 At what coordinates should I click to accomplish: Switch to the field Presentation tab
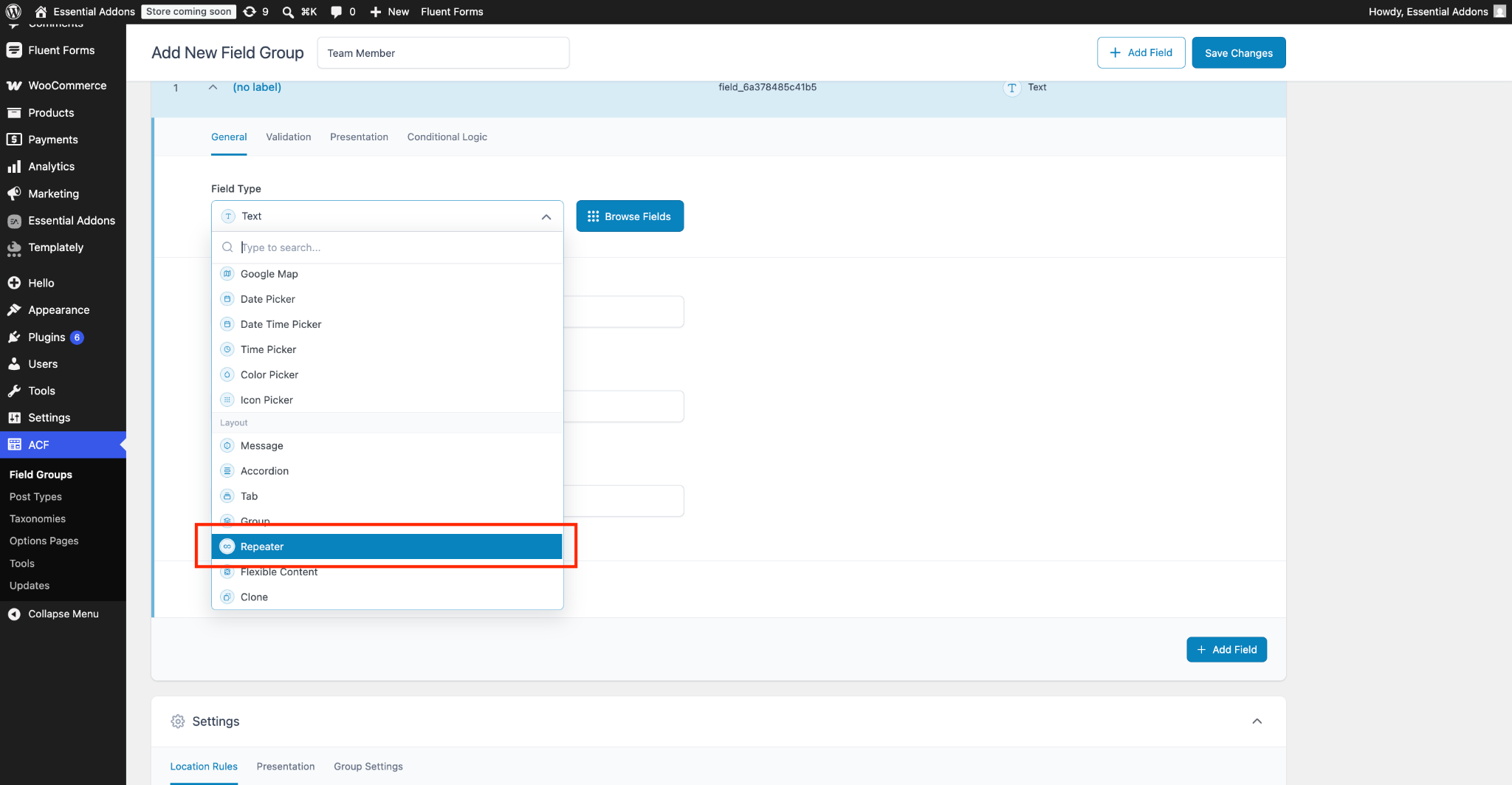point(359,137)
